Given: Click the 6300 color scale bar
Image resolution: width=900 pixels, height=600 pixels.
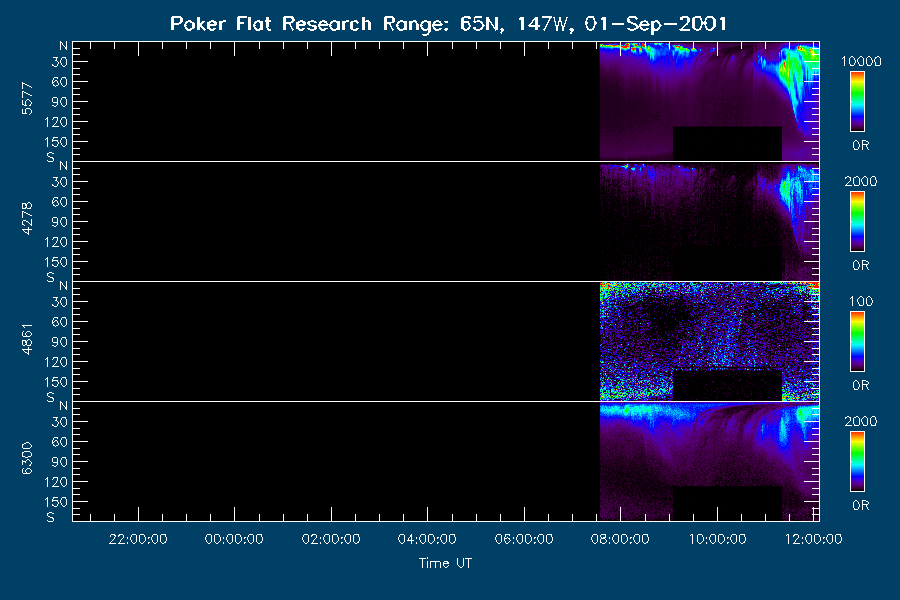Looking at the screenshot, I should click(857, 462).
